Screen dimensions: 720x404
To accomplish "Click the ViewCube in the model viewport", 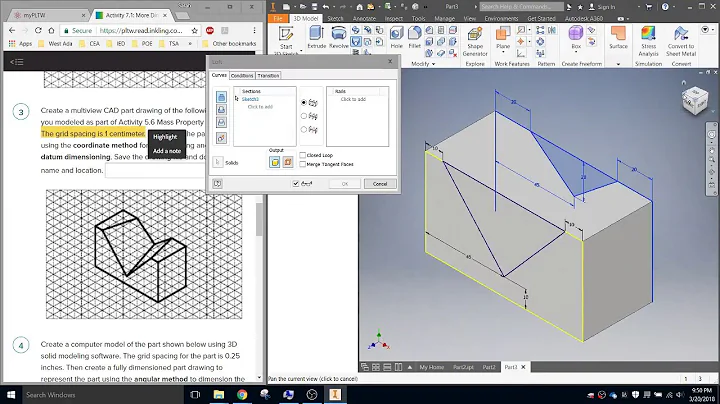I will coord(694,101).
